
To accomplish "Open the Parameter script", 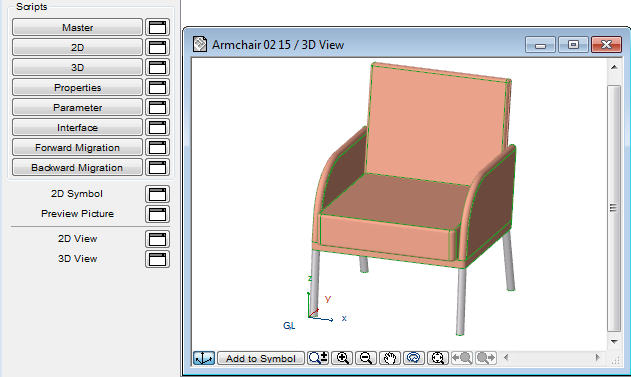I will [x=77, y=107].
